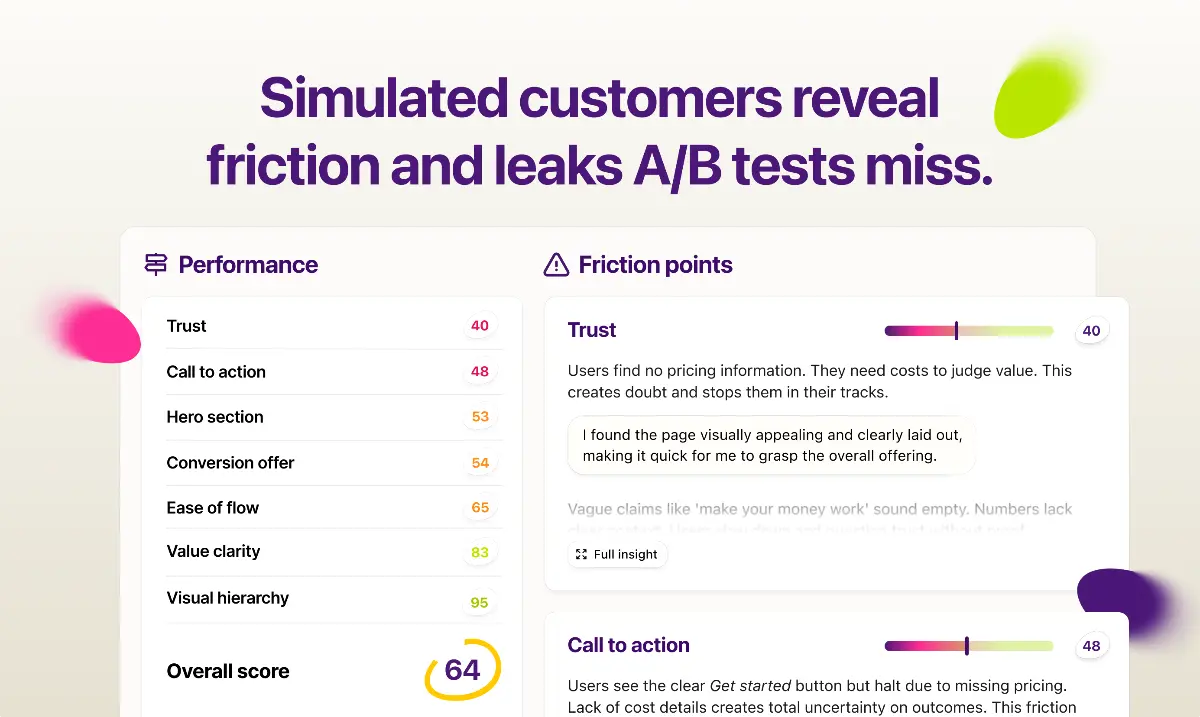Viewport: 1200px width, 717px height.
Task: Click the 40 score badge on Trust card
Action: (1091, 331)
